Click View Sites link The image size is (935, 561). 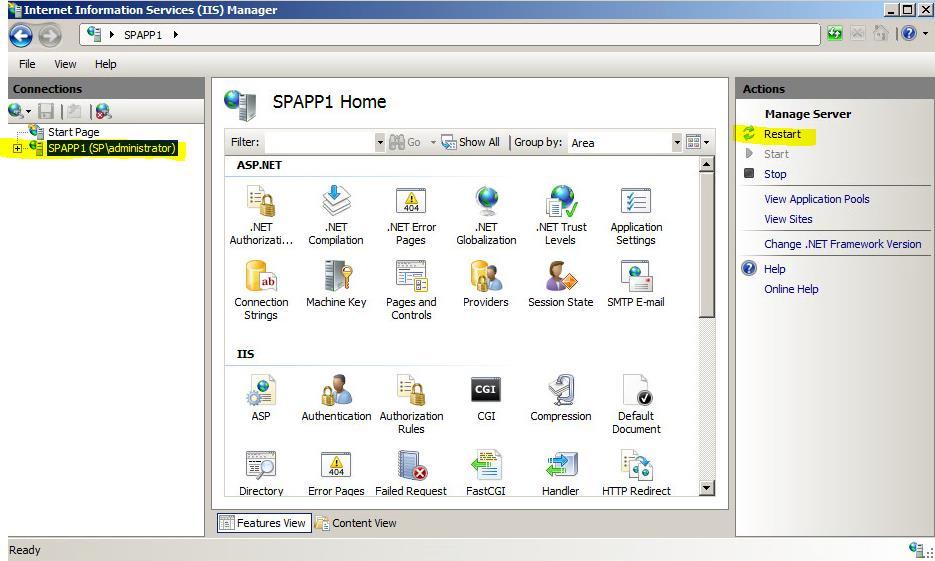[x=788, y=219]
